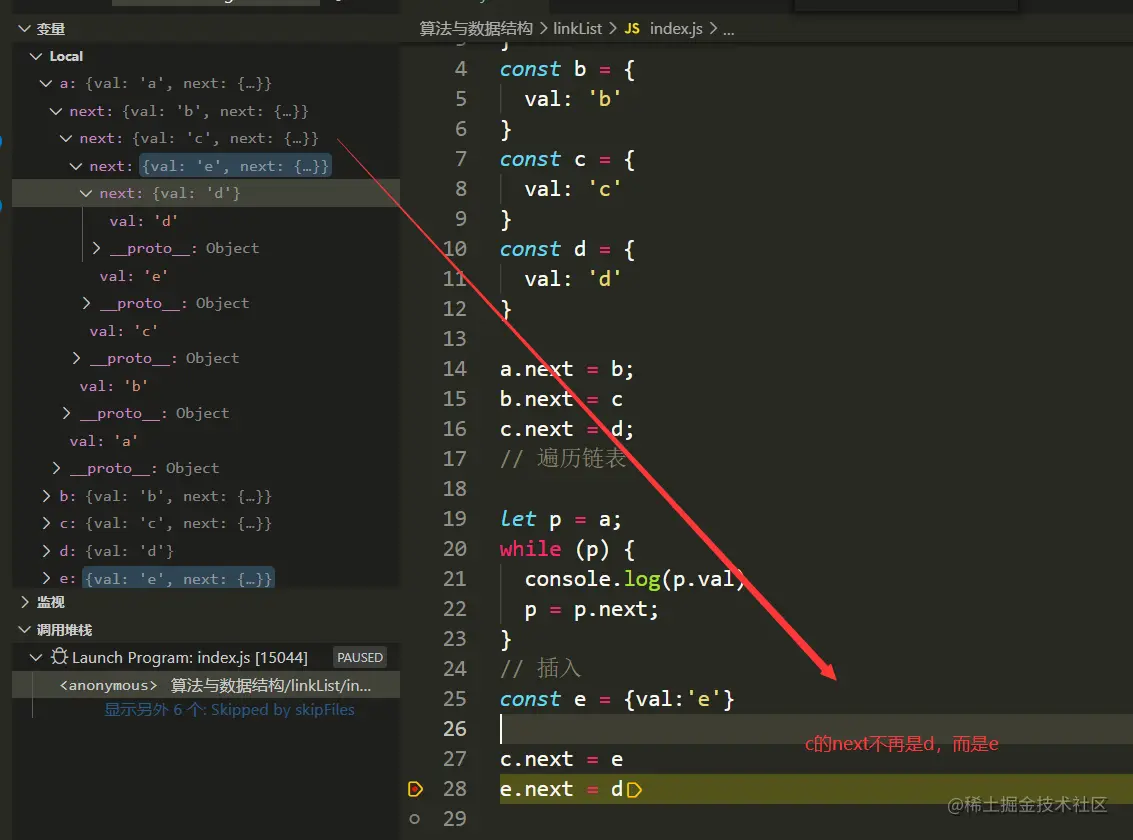The width and height of the screenshot is (1133, 840).
Task: Collapse variable a in Local scope
Action: tap(46, 84)
